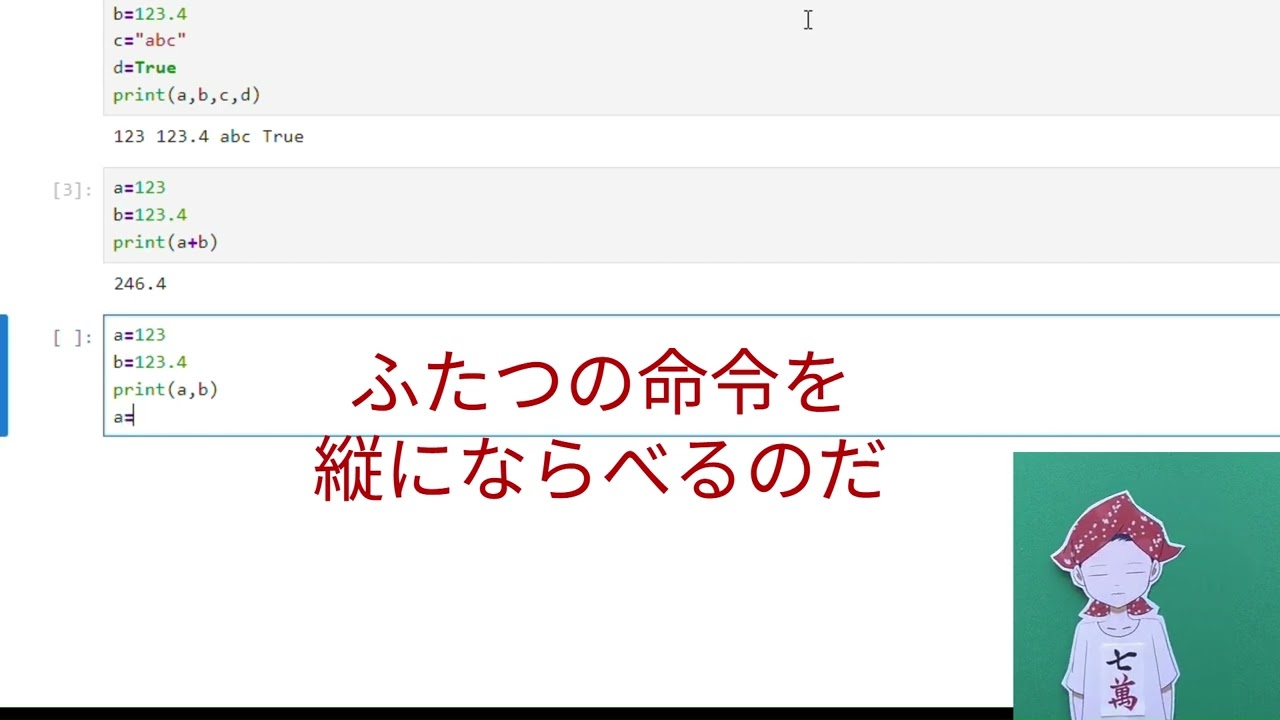
Task: Click the blue collapser bar beside active cell
Action: tap(4, 375)
